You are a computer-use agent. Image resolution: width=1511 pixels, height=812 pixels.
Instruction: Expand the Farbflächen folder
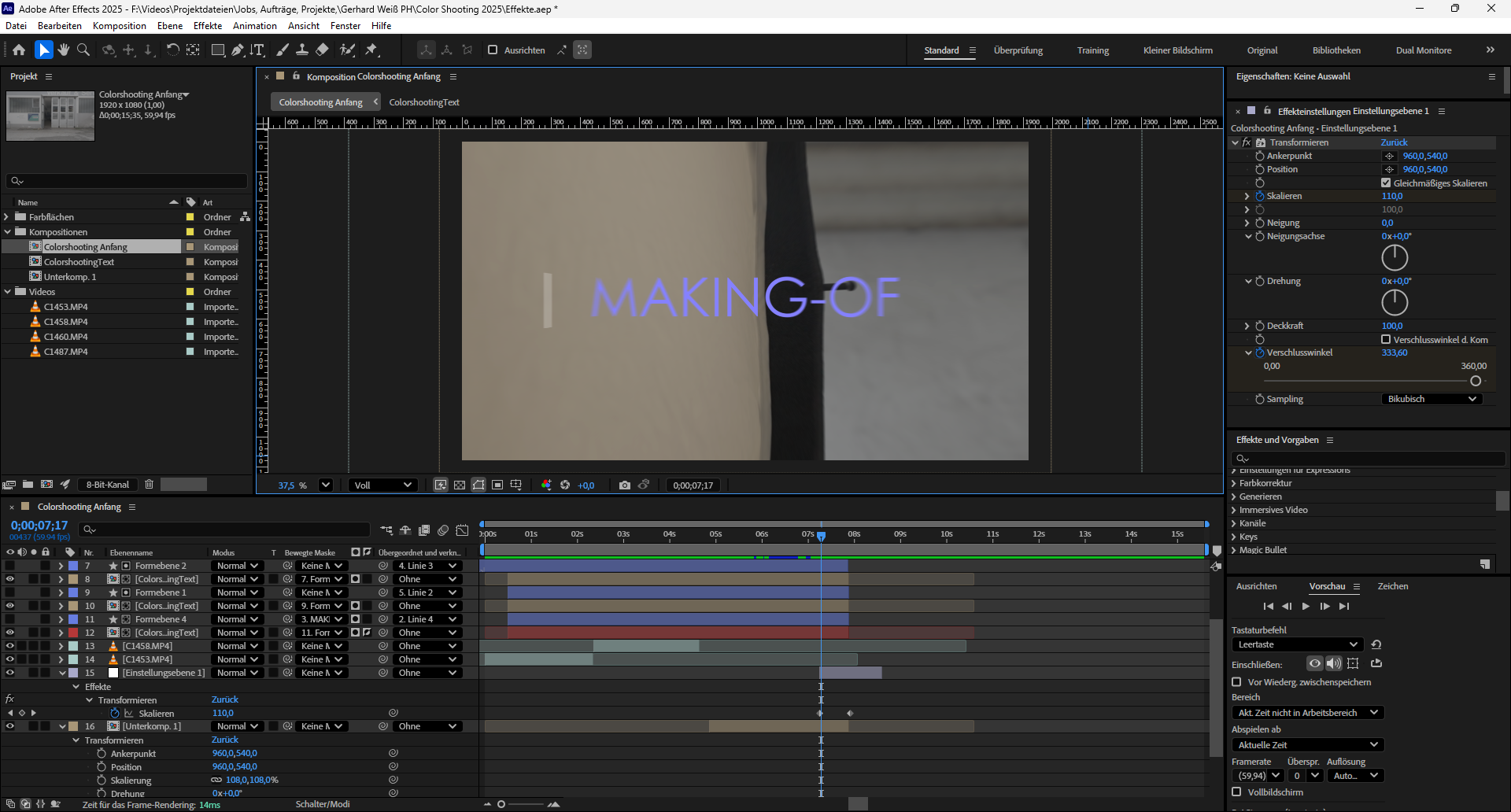pyautogui.click(x=7, y=217)
